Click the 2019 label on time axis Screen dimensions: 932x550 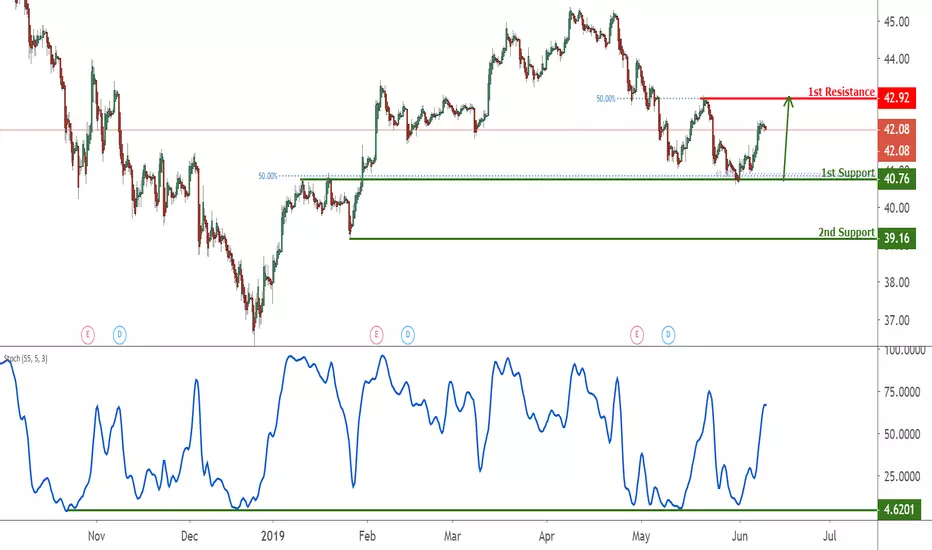point(272,536)
